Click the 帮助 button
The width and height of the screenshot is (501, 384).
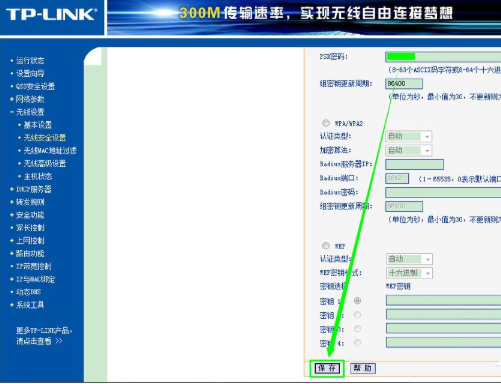(x=363, y=368)
